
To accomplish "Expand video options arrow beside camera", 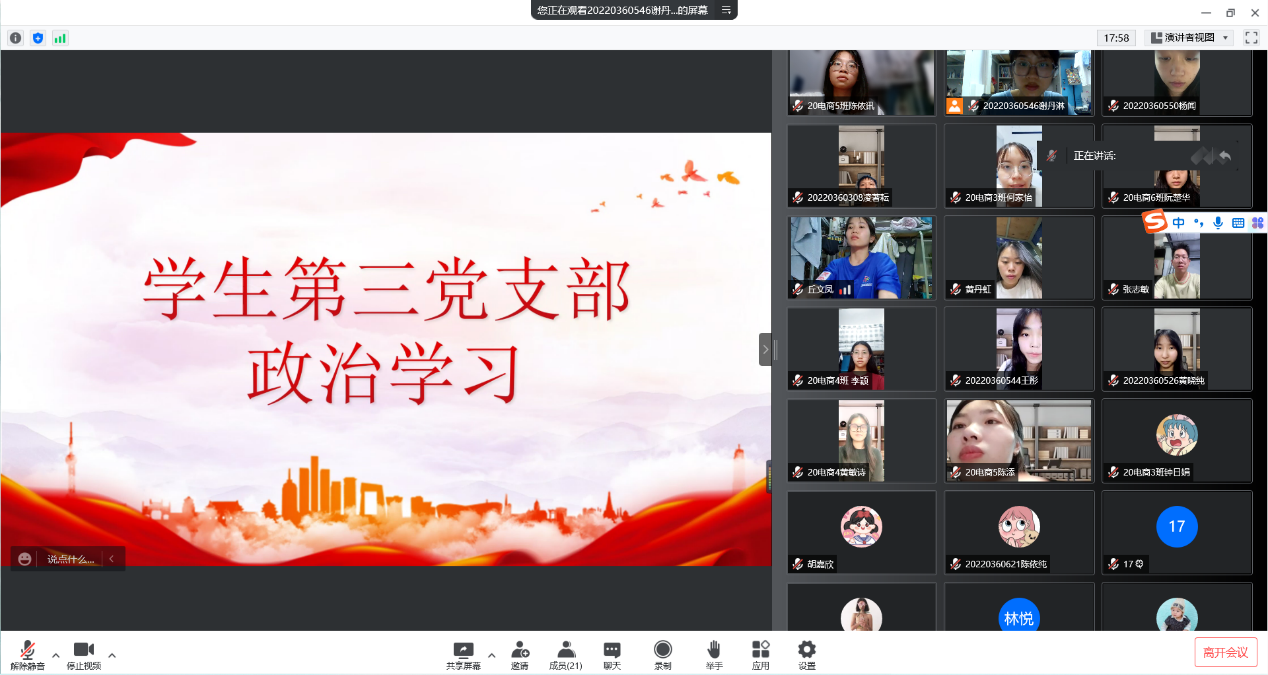I will coord(112,655).
